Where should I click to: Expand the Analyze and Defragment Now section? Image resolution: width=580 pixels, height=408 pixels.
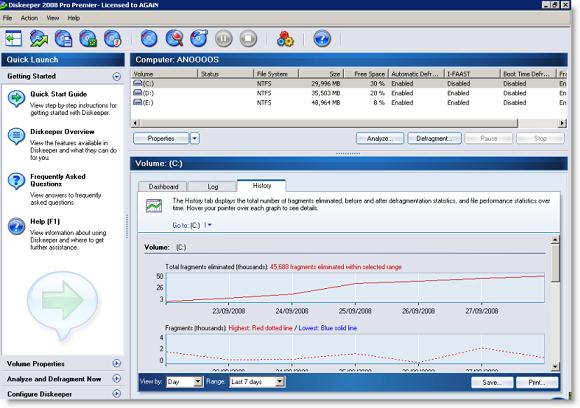[117, 379]
